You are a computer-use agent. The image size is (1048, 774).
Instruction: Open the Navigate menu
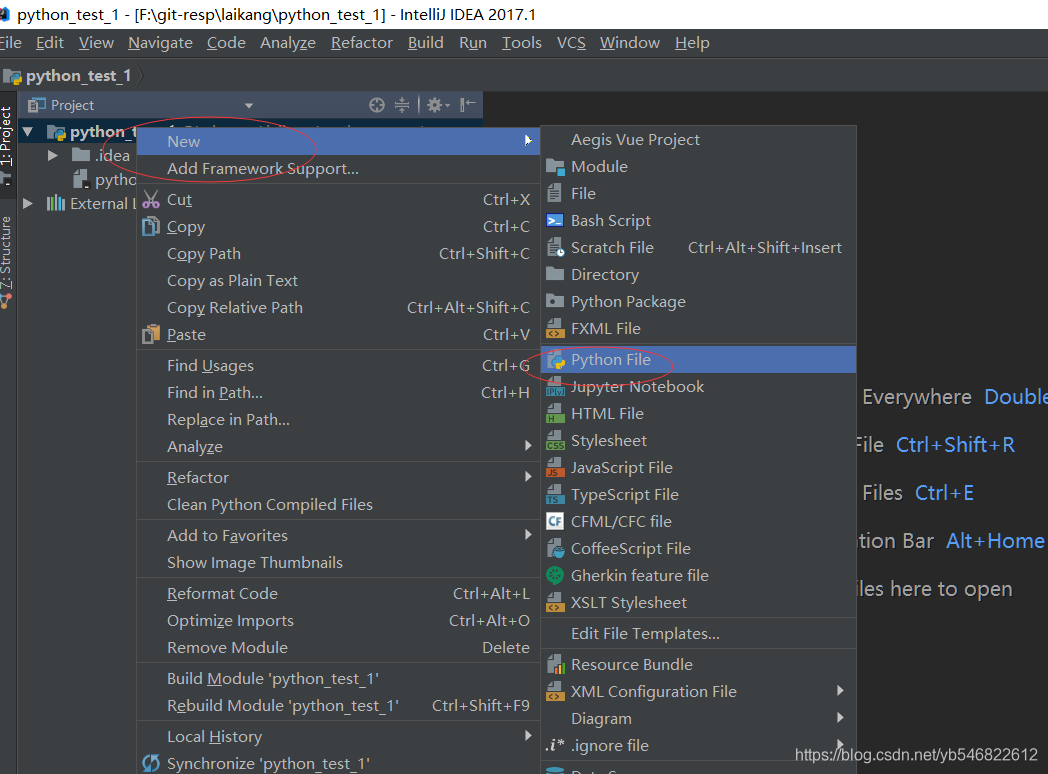point(160,43)
